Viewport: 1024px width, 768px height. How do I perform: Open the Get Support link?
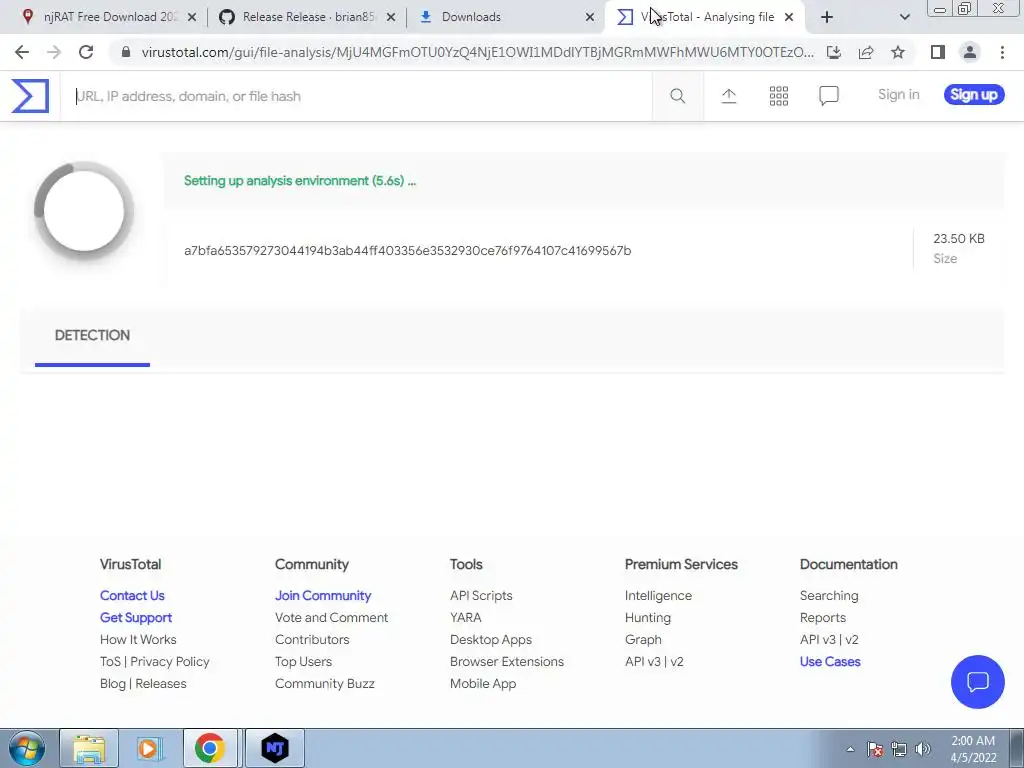[136, 618]
